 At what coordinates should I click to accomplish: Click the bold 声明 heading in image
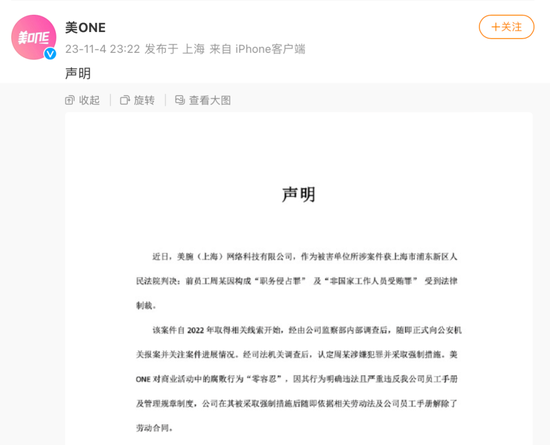[299, 195]
